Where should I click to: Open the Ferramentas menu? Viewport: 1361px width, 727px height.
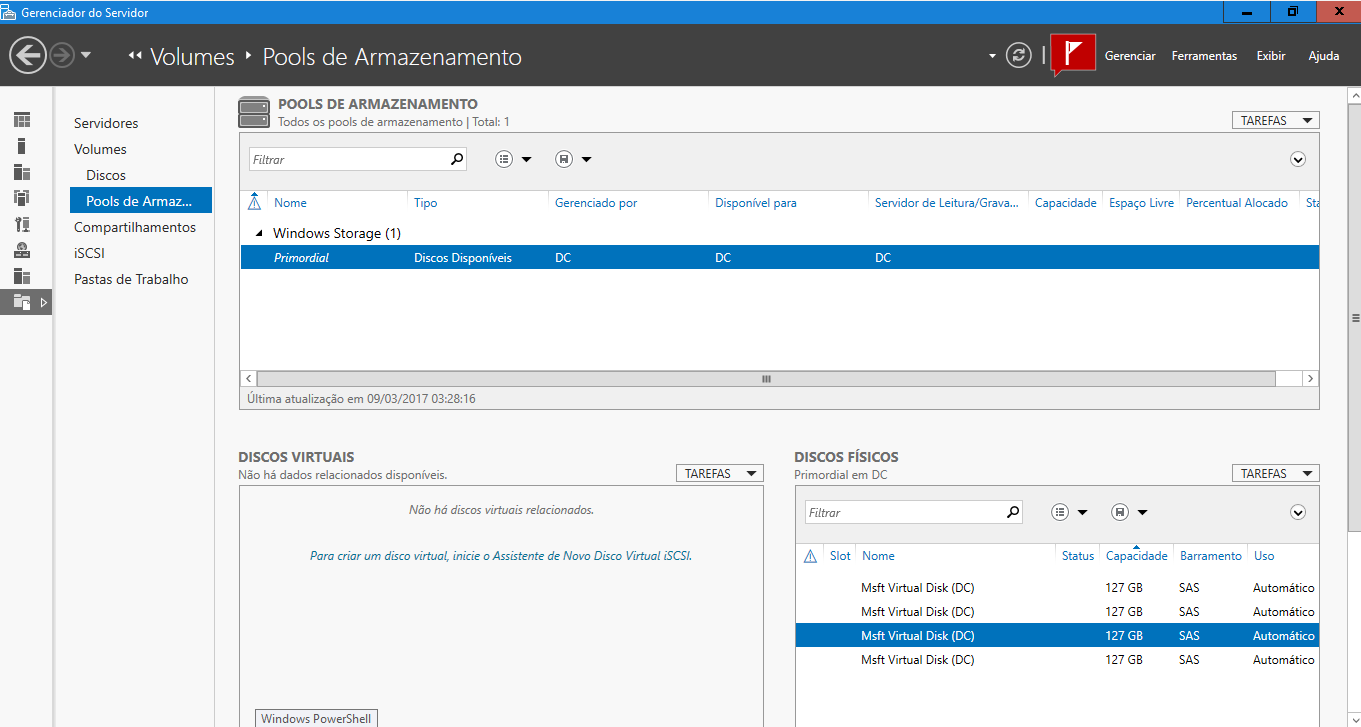pyautogui.click(x=1204, y=56)
